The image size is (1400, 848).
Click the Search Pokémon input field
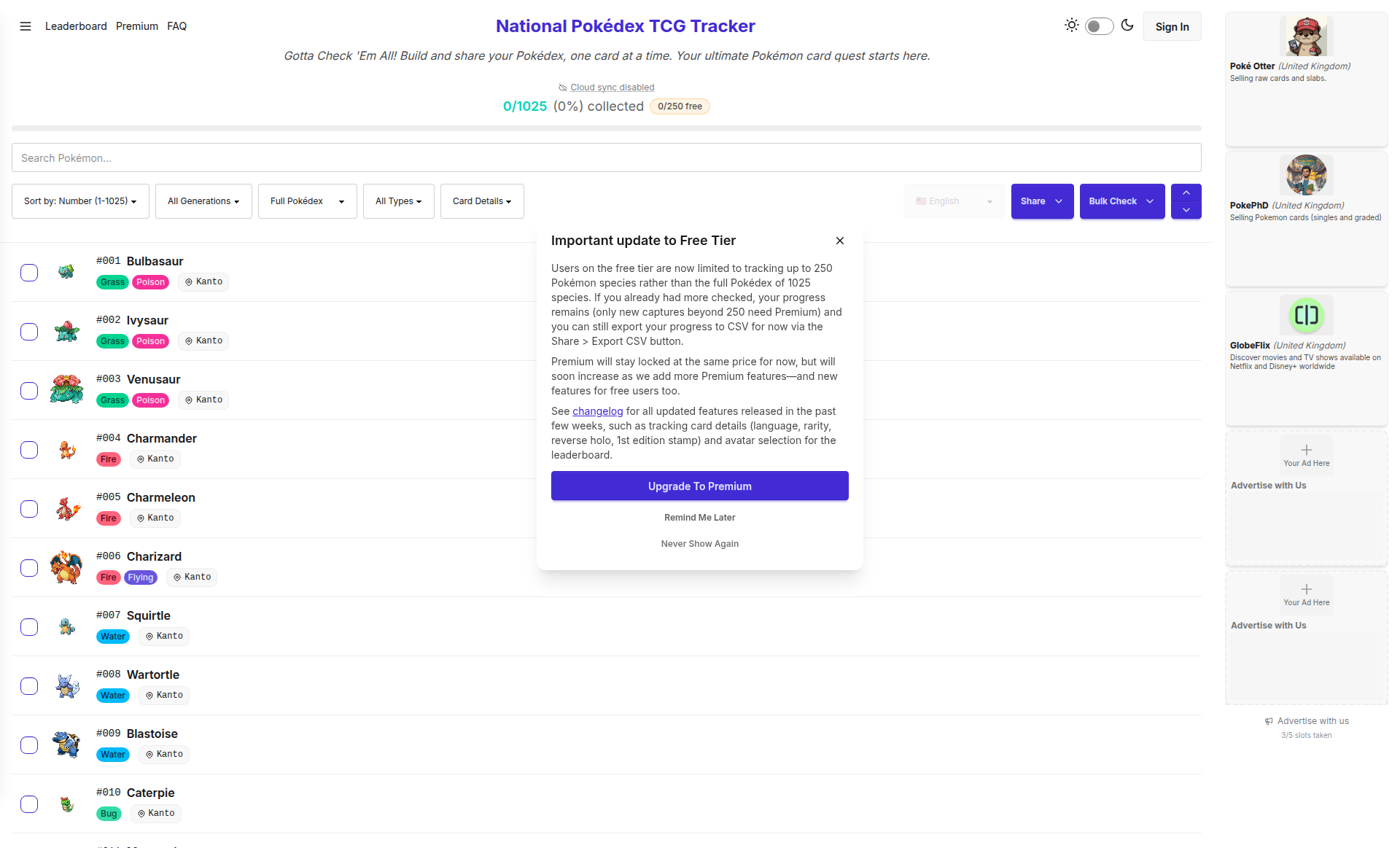(x=607, y=157)
